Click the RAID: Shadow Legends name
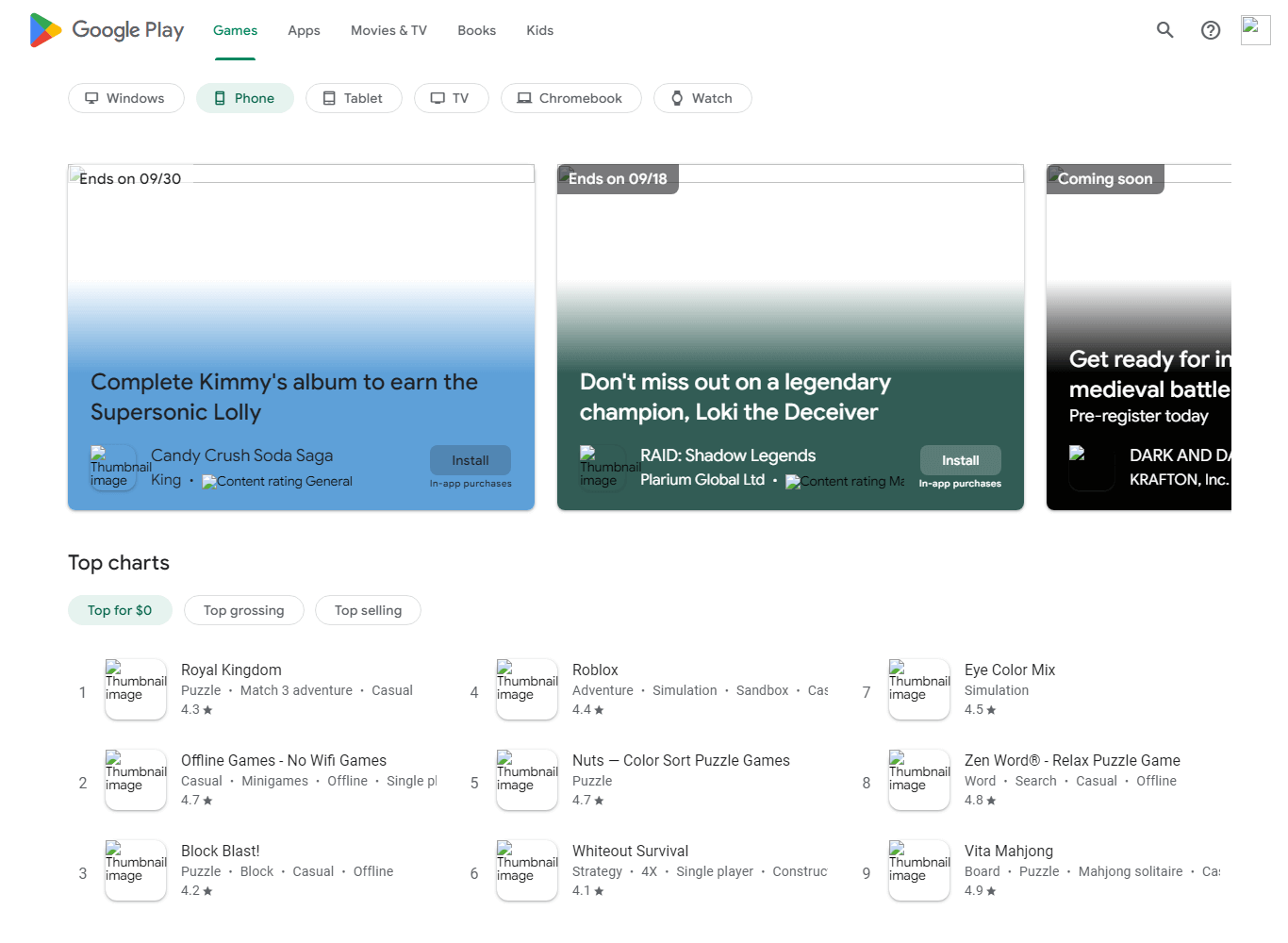The height and width of the screenshot is (943, 1288). (x=728, y=455)
